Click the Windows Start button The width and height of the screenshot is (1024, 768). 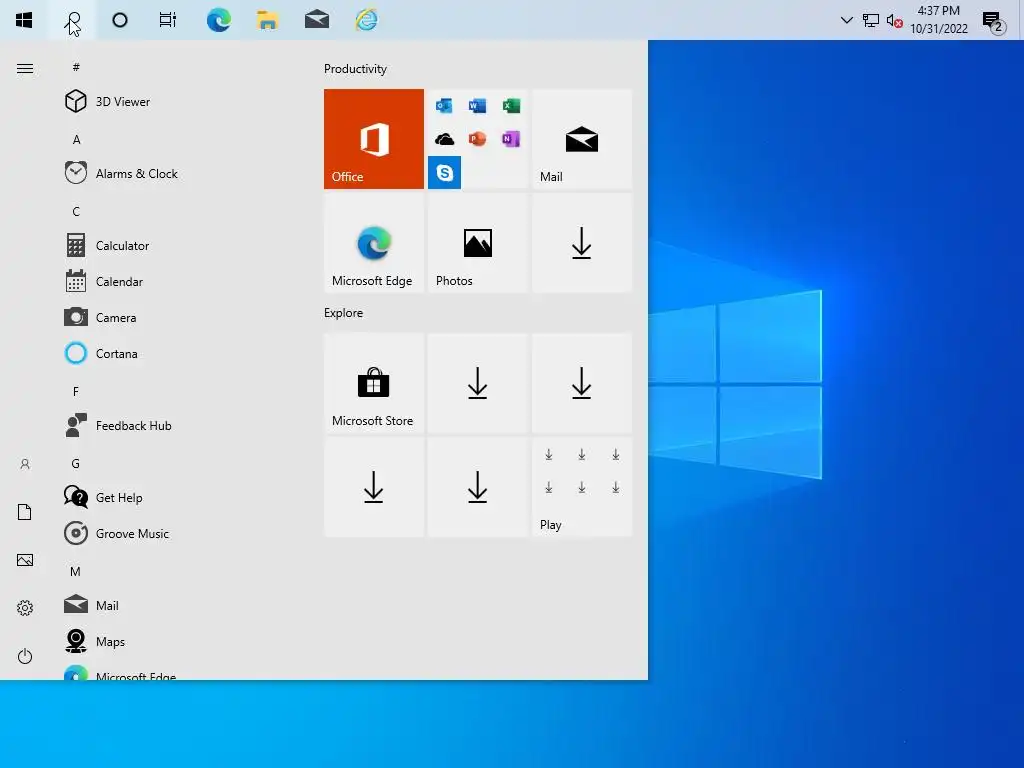(24, 20)
